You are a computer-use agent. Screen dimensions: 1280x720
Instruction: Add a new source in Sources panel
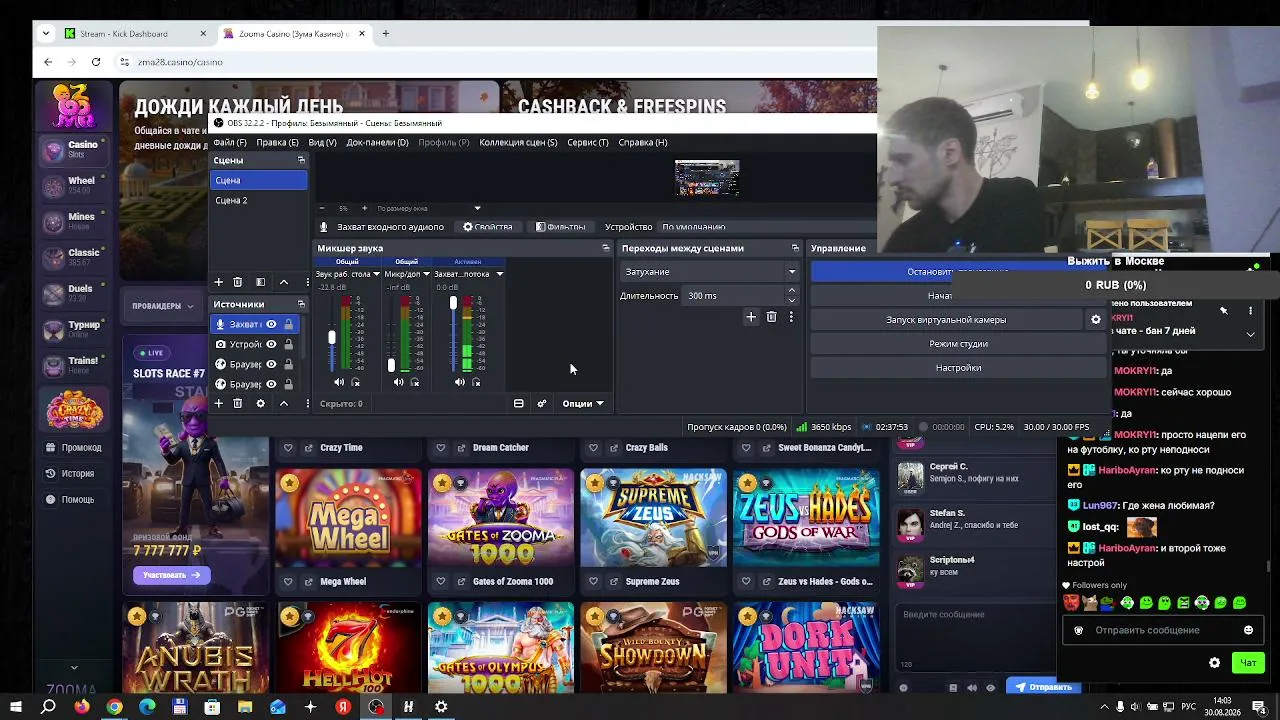pos(218,403)
